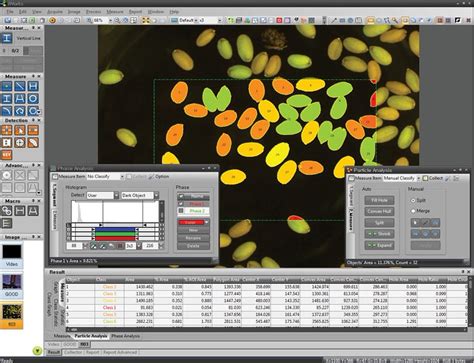
Task: Click the red channel threshold slider
Action: [x=115, y=238]
